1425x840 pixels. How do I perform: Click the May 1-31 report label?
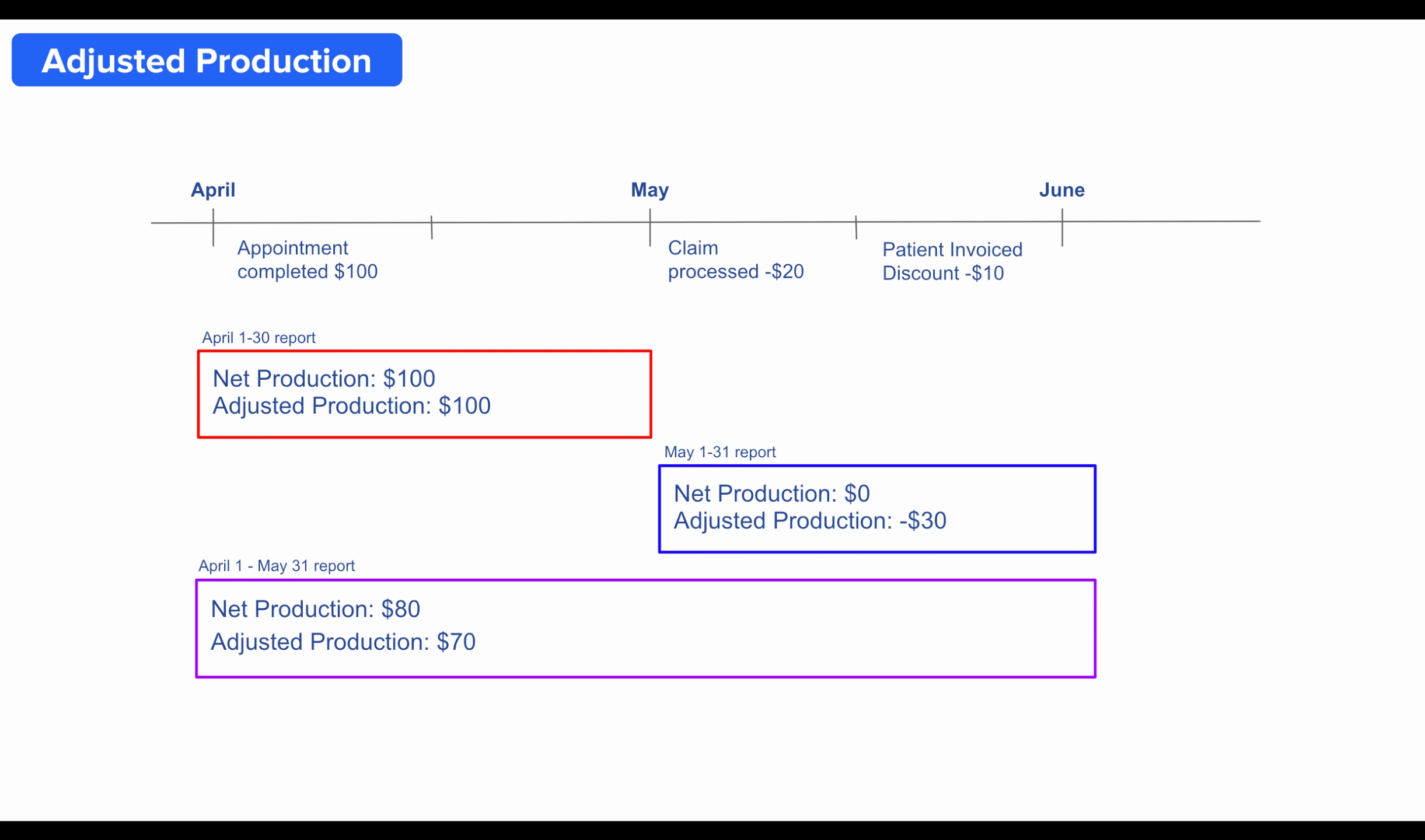click(720, 452)
